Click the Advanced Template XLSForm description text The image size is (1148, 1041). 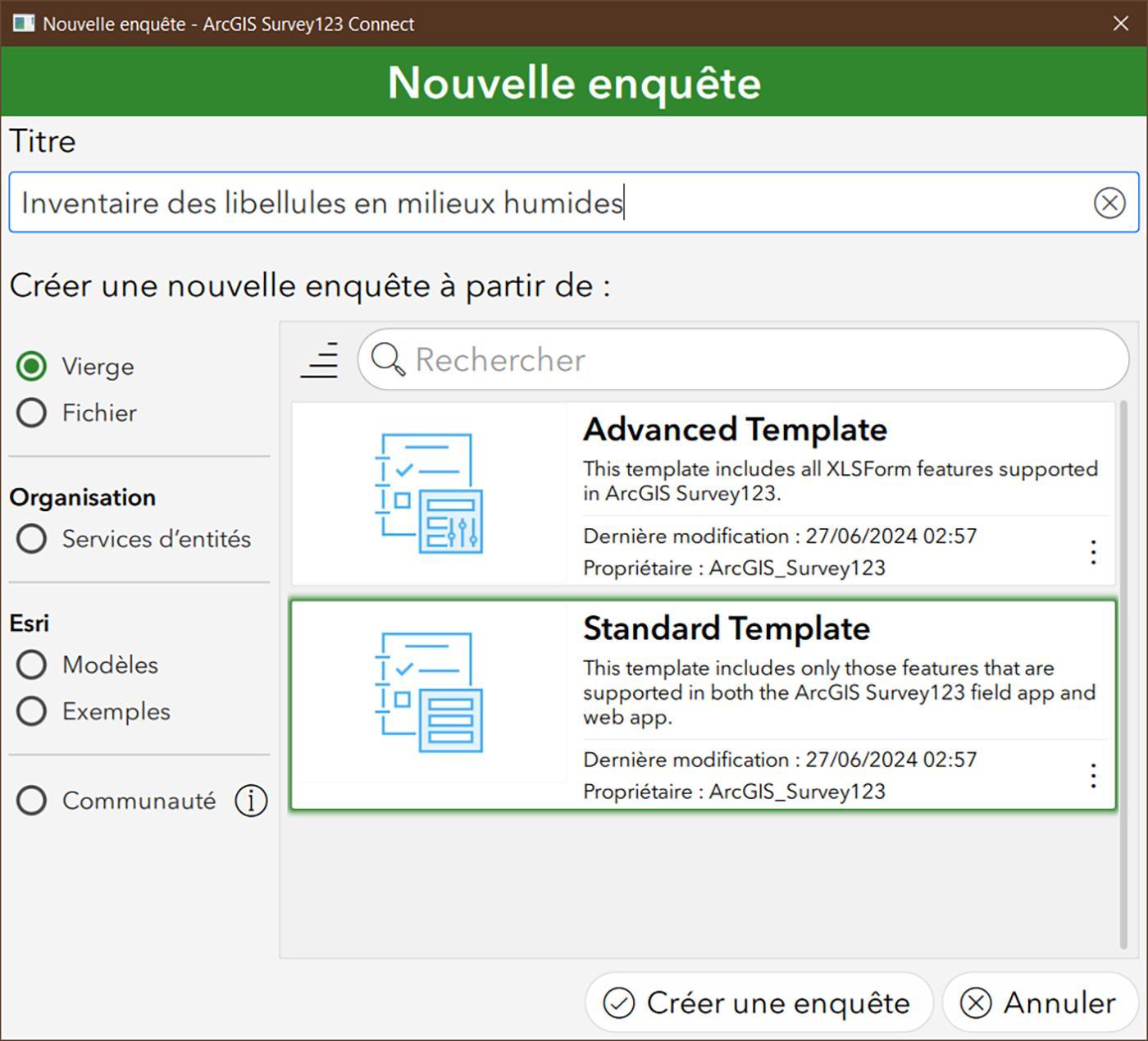tap(840, 481)
